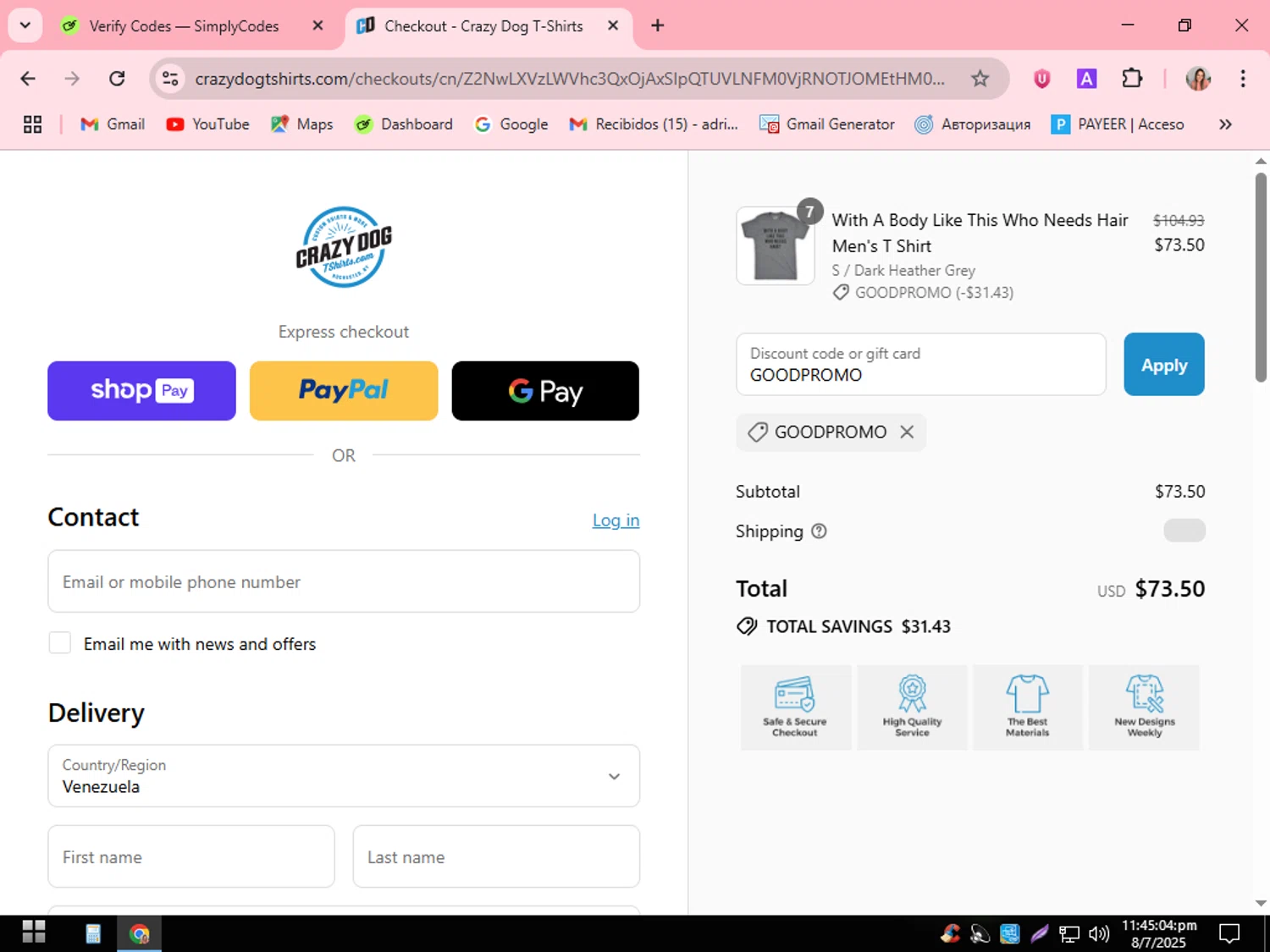
Task: Click the New Designs Weekly badge
Action: (x=1144, y=707)
